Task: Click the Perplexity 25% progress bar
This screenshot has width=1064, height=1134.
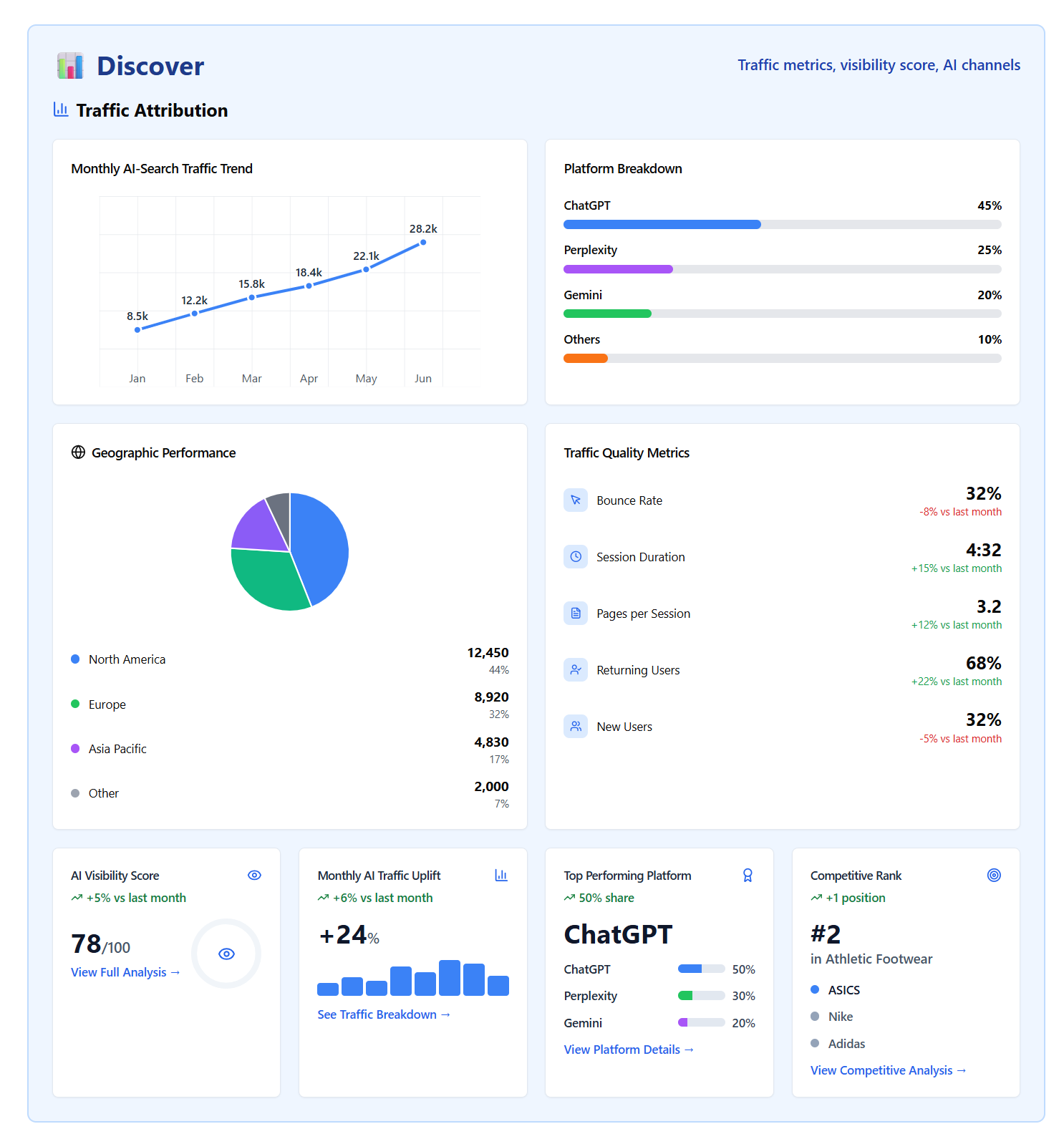Action: (783, 269)
